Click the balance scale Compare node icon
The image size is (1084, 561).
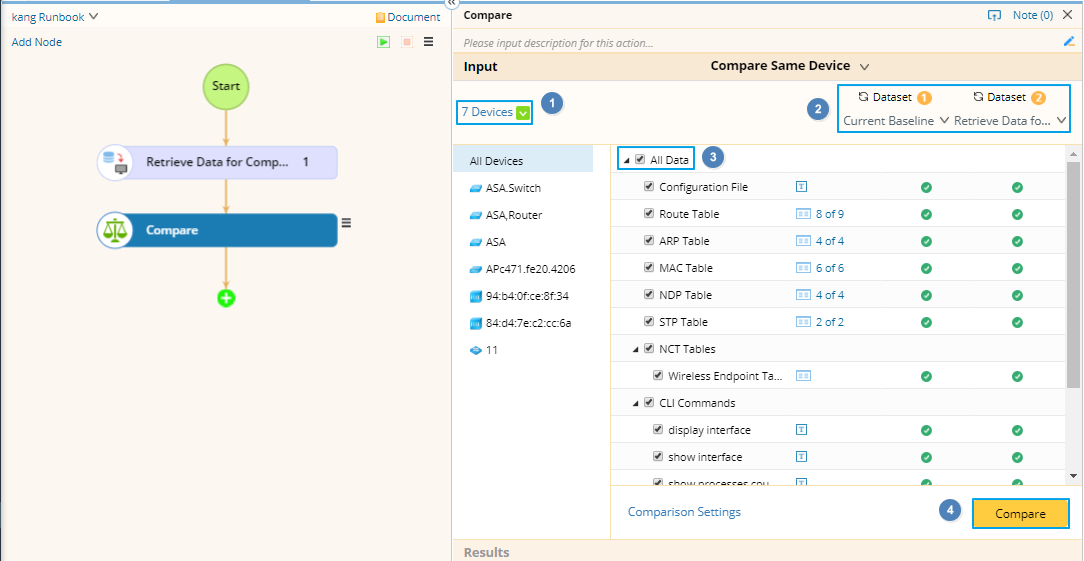click(115, 230)
